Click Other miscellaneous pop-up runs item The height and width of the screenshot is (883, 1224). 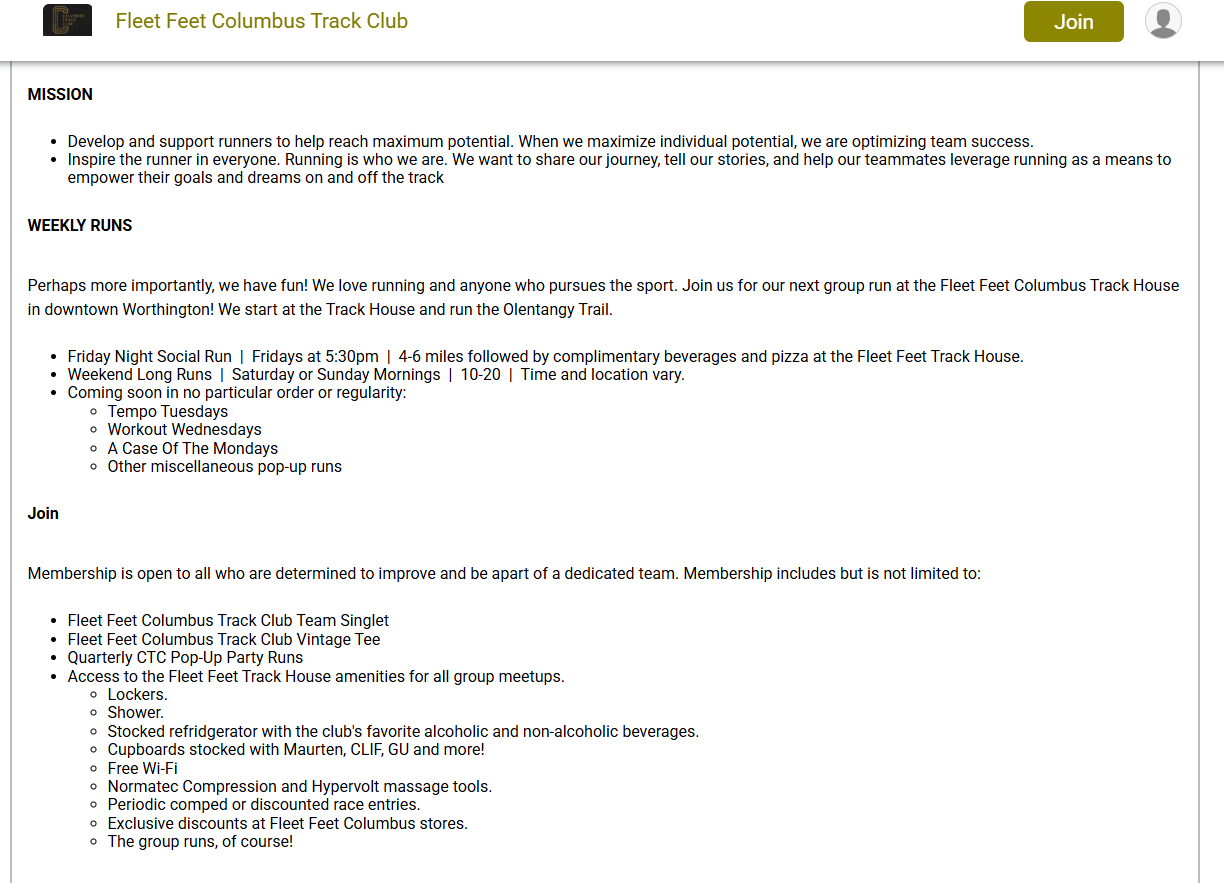pyautogui.click(x=225, y=466)
